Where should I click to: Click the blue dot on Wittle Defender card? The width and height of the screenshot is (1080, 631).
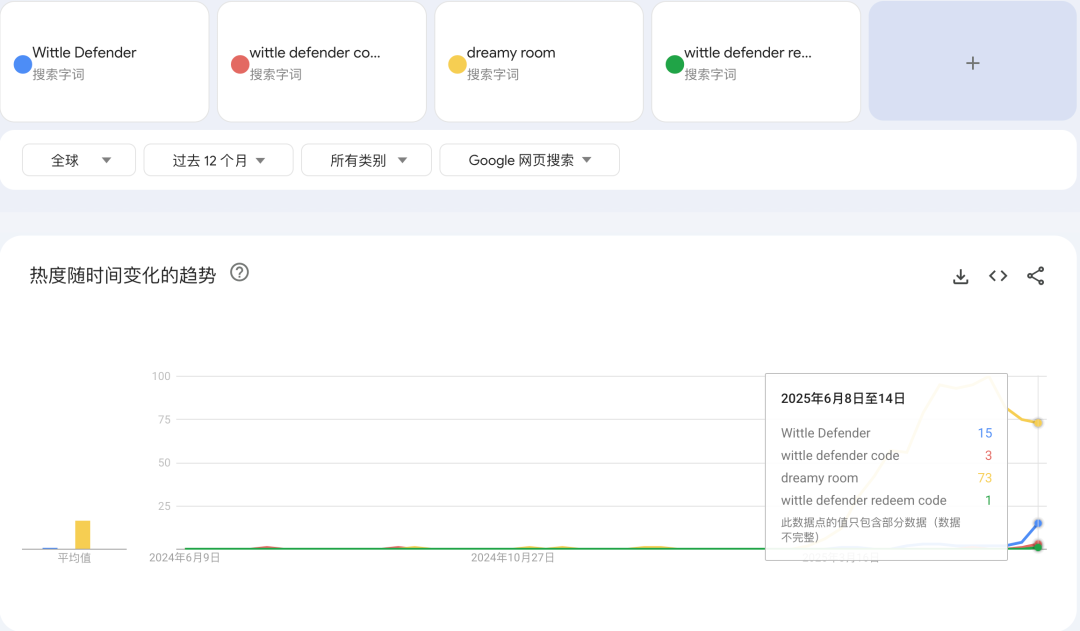click(23, 62)
